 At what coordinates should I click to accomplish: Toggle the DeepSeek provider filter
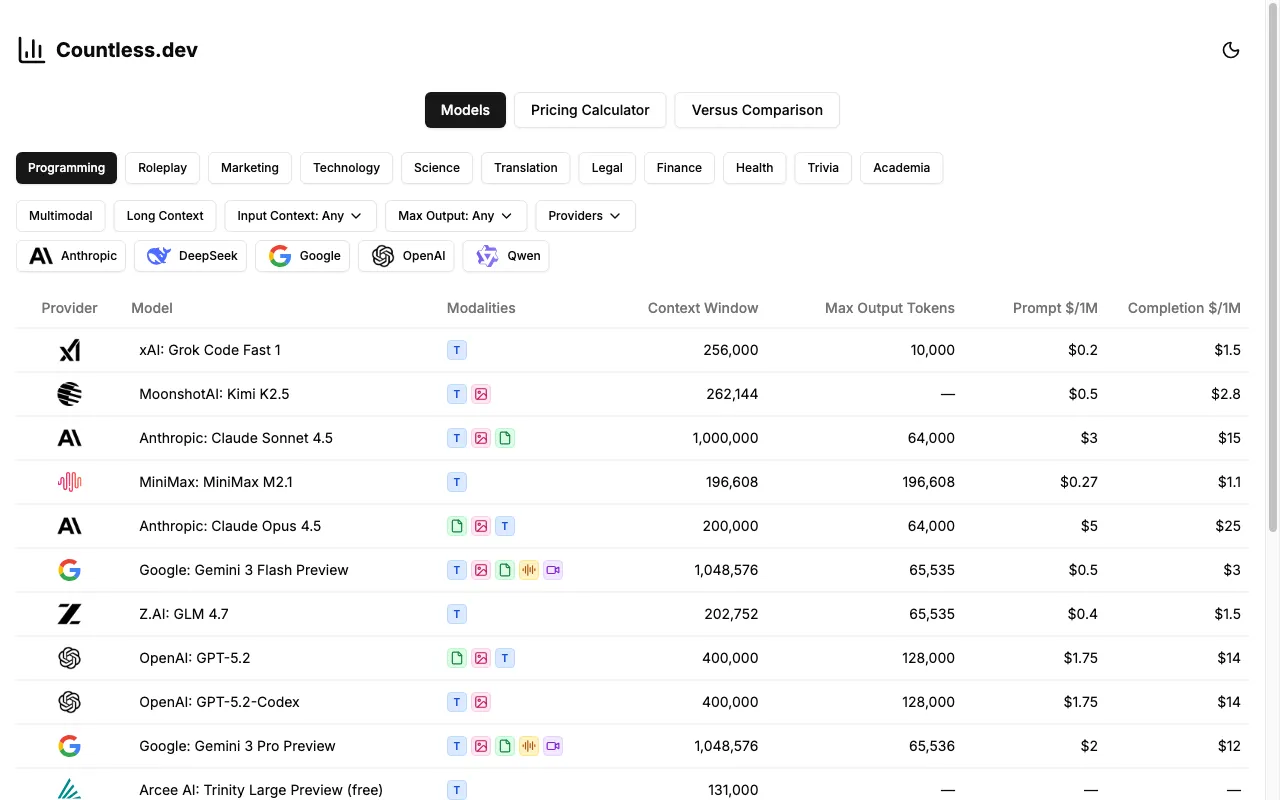click(x=190, y=256)
